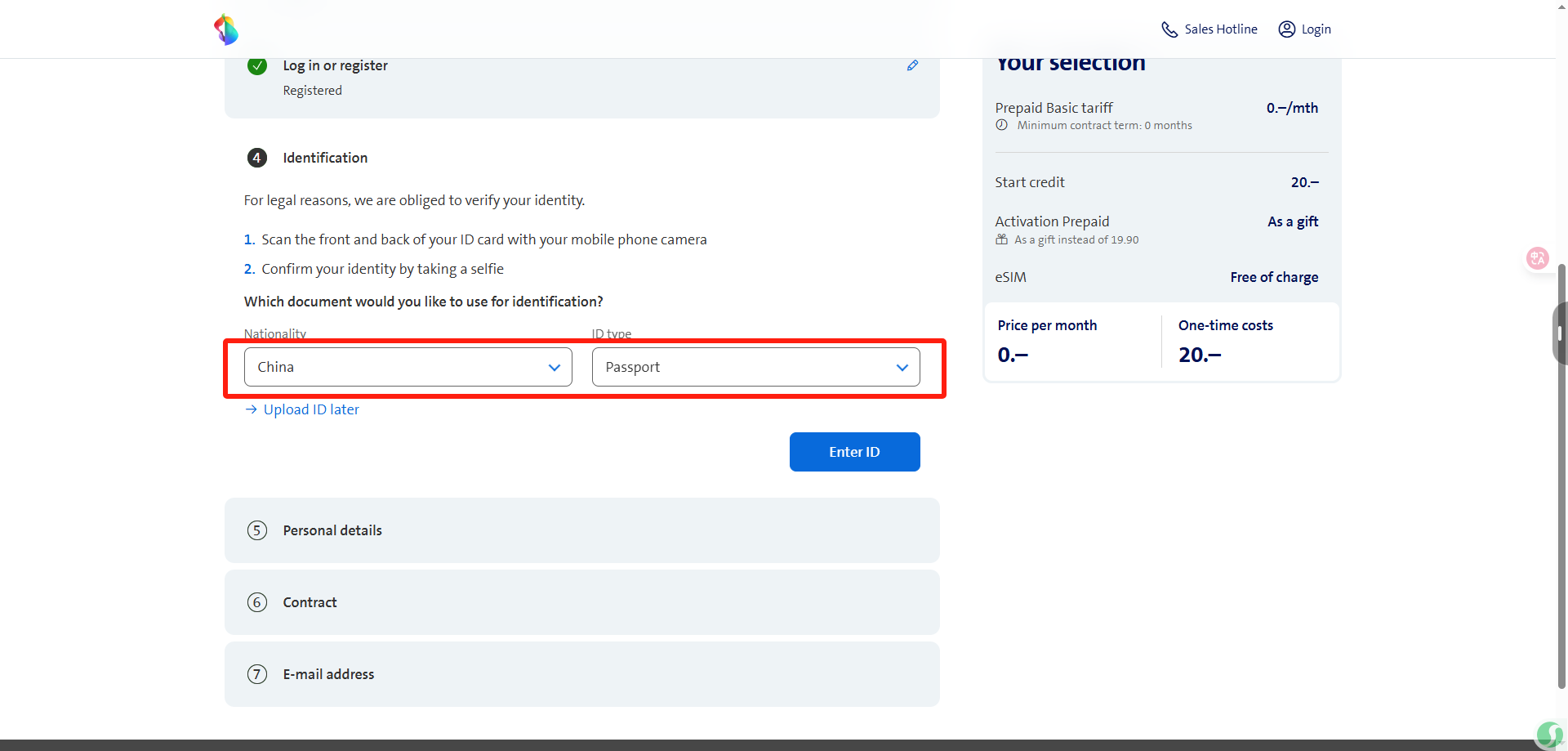Click the step 5 circled number icon

point(257,530)
